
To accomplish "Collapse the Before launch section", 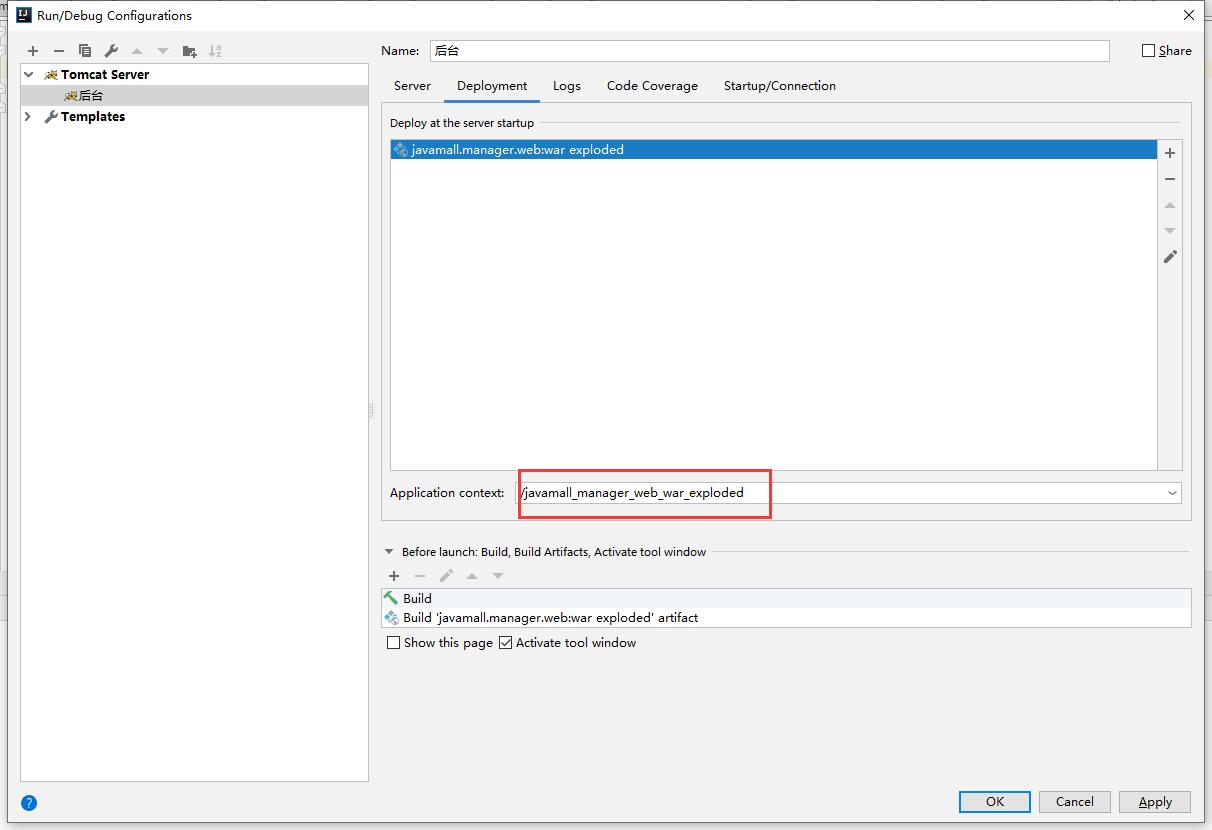I will coord(389,552).
